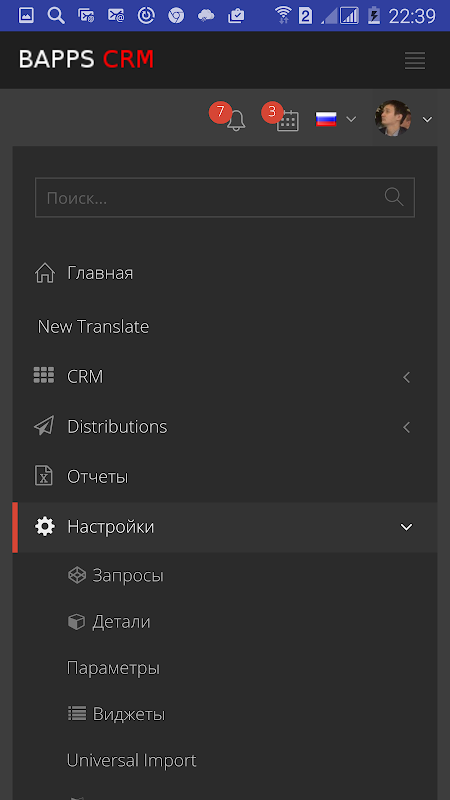Tap the hamburger menu icon

click(415, 60)
